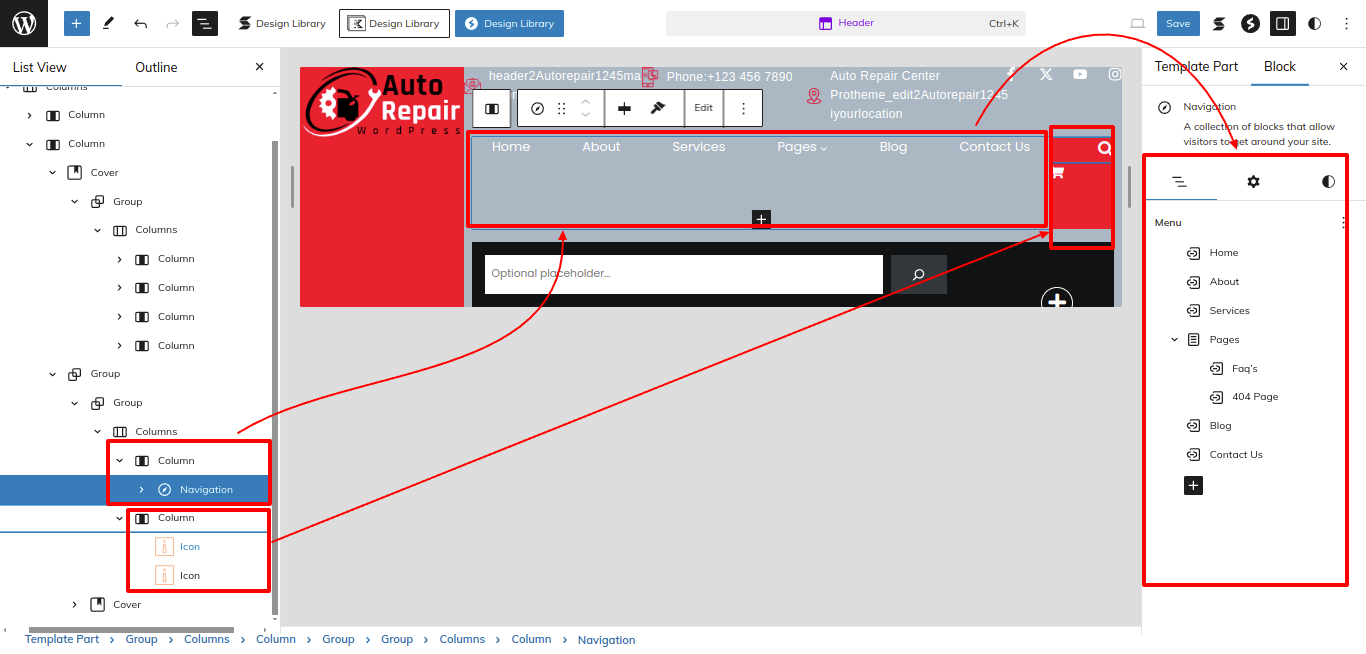
Task: Toggle the Settings sidebar panel button
Action: click(x=1282, y=23)
